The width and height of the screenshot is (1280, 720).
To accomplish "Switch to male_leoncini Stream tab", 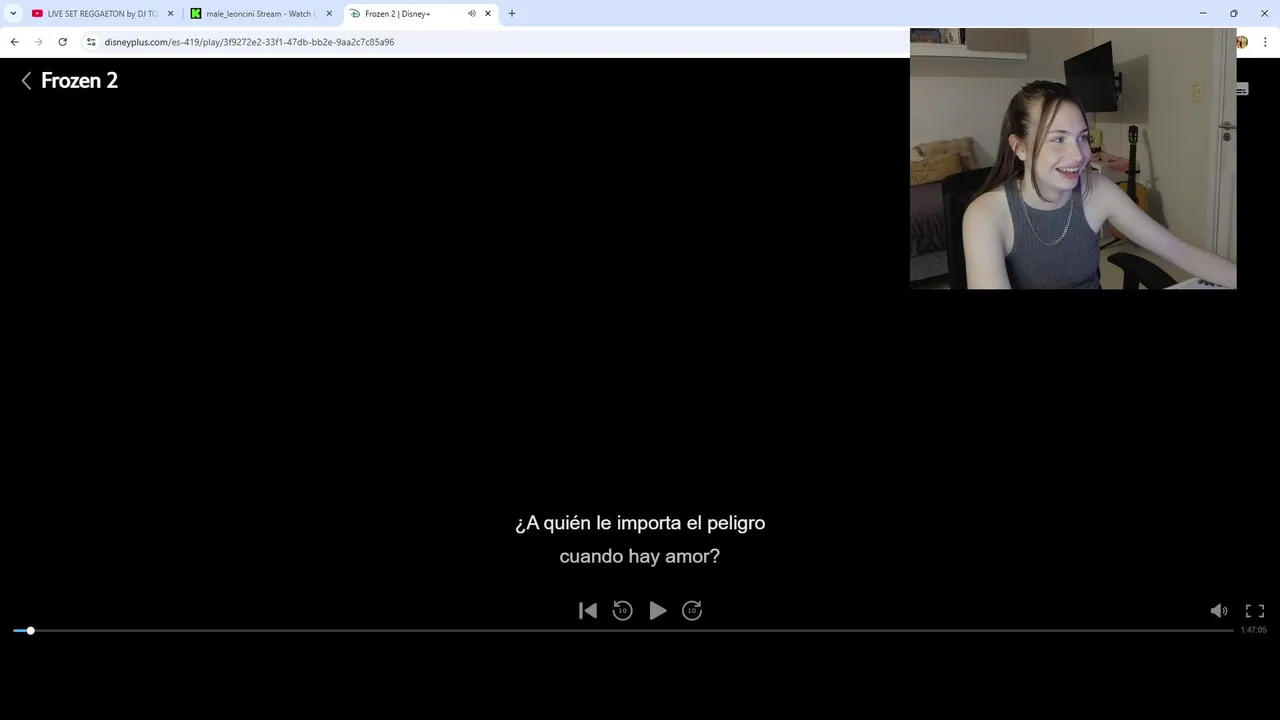I will 260,14.
